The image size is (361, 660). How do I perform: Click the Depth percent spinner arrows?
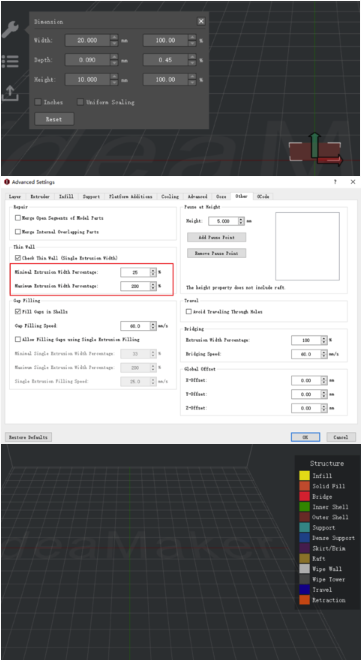(192, 60)
